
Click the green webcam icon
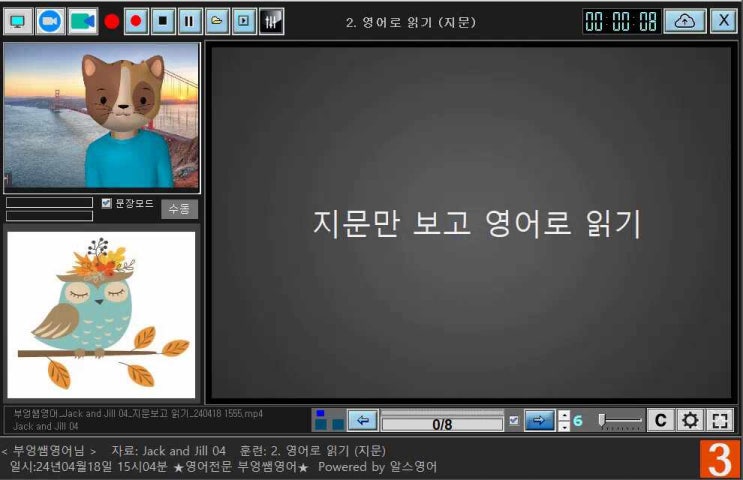point(82,20)
